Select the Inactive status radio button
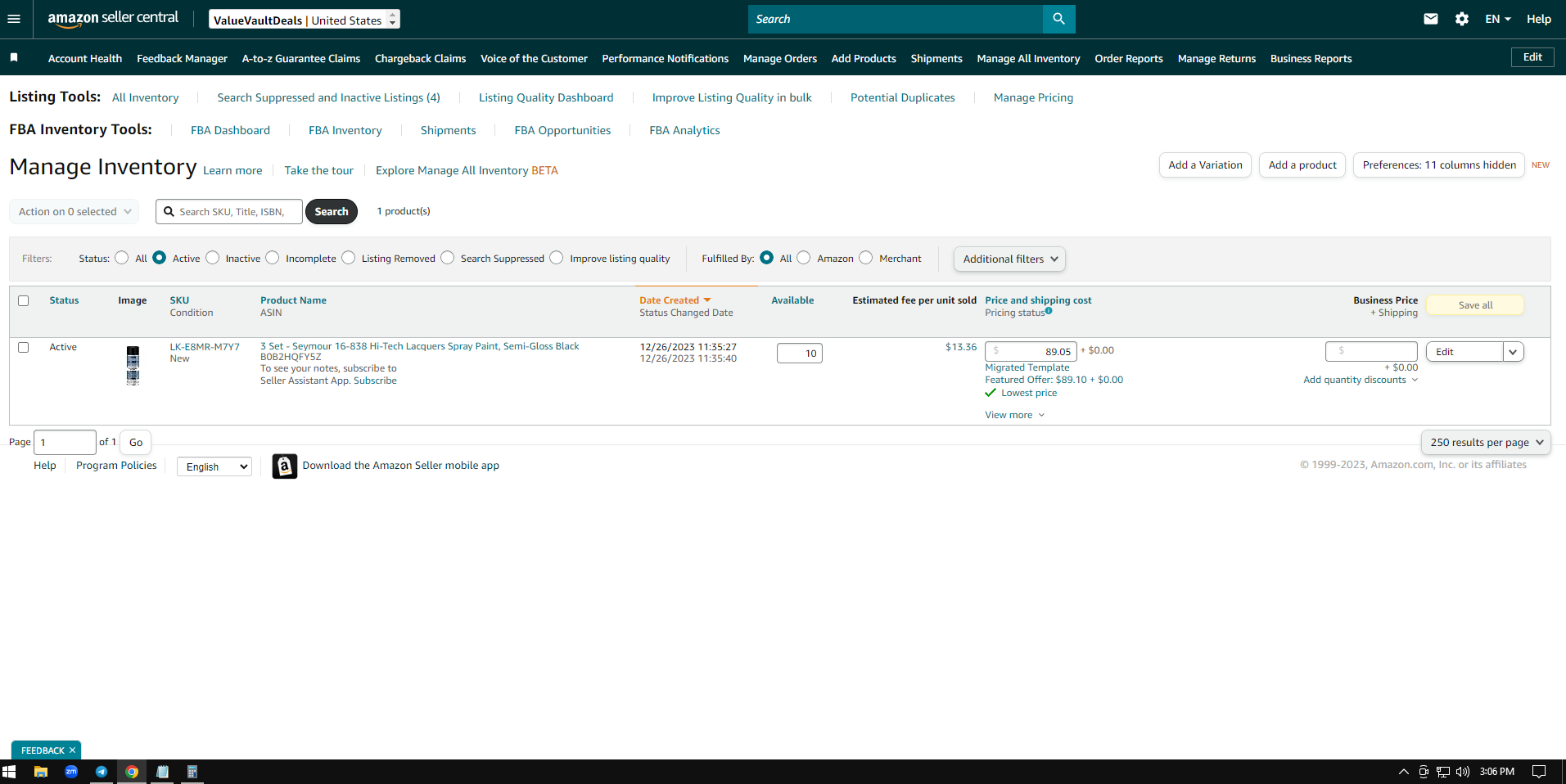The width and height of the screenshot is (1566, 784). click(213, 258)
